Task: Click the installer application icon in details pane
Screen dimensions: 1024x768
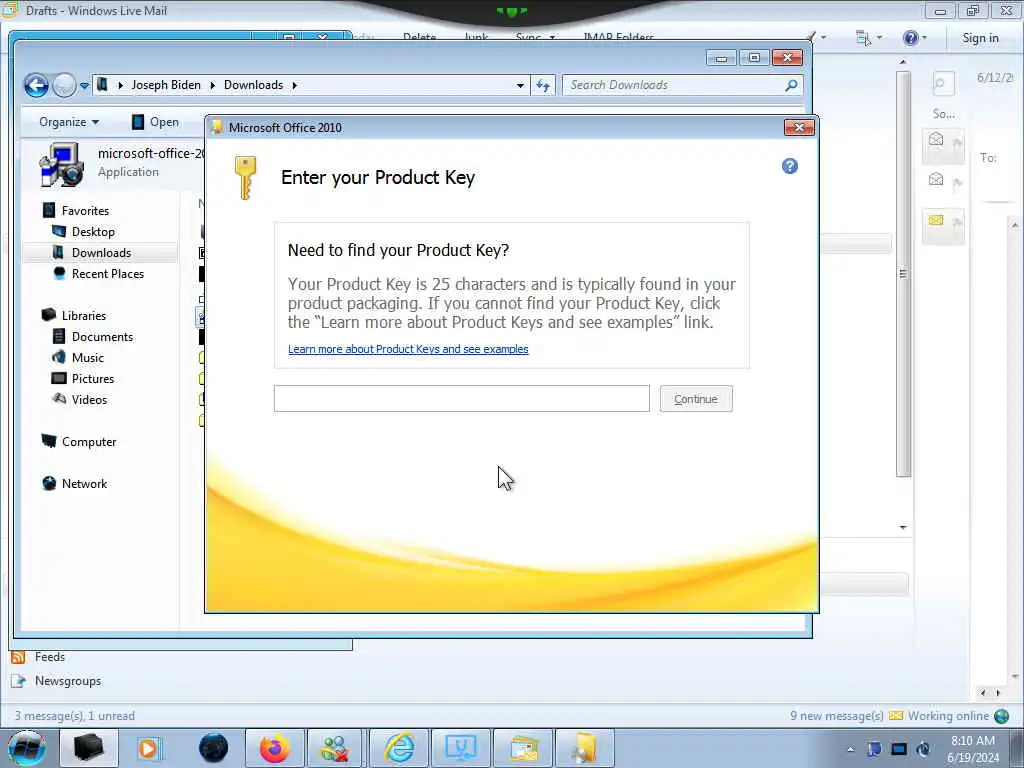Action: 61,165
